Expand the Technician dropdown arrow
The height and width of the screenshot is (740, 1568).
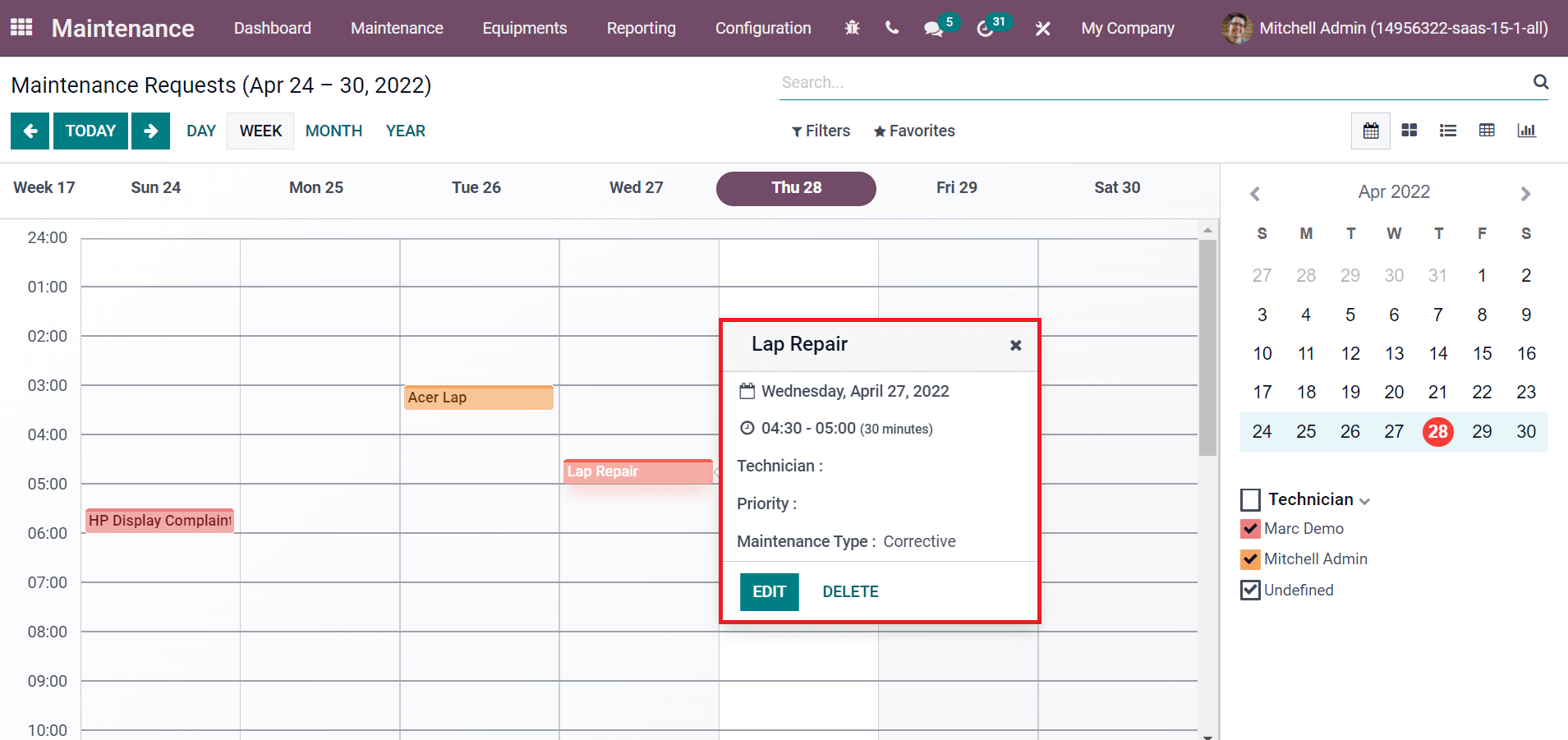1364,501
